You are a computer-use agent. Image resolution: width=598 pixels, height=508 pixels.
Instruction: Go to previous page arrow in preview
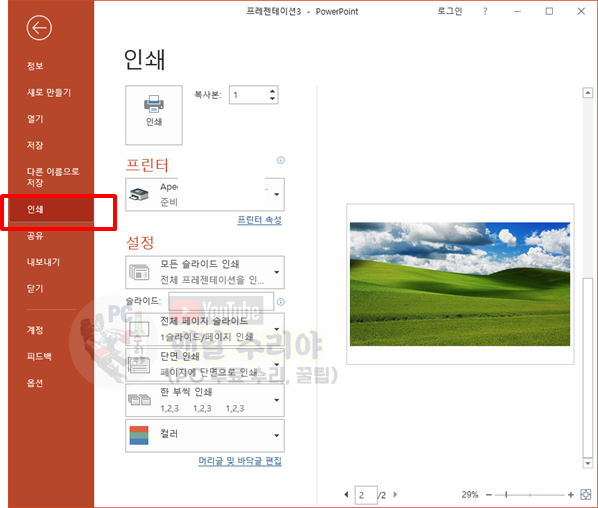coord(346,494)
